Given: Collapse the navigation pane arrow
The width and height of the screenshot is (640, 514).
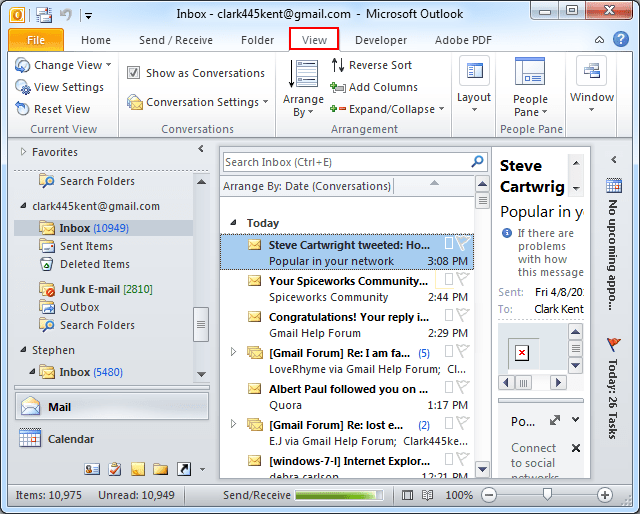Looking at the screenshot, I should (x=201, y=149).
